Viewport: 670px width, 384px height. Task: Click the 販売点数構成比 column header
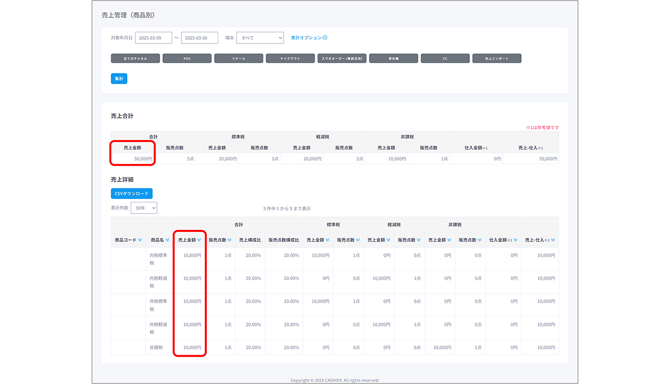[x=284, y=240]
